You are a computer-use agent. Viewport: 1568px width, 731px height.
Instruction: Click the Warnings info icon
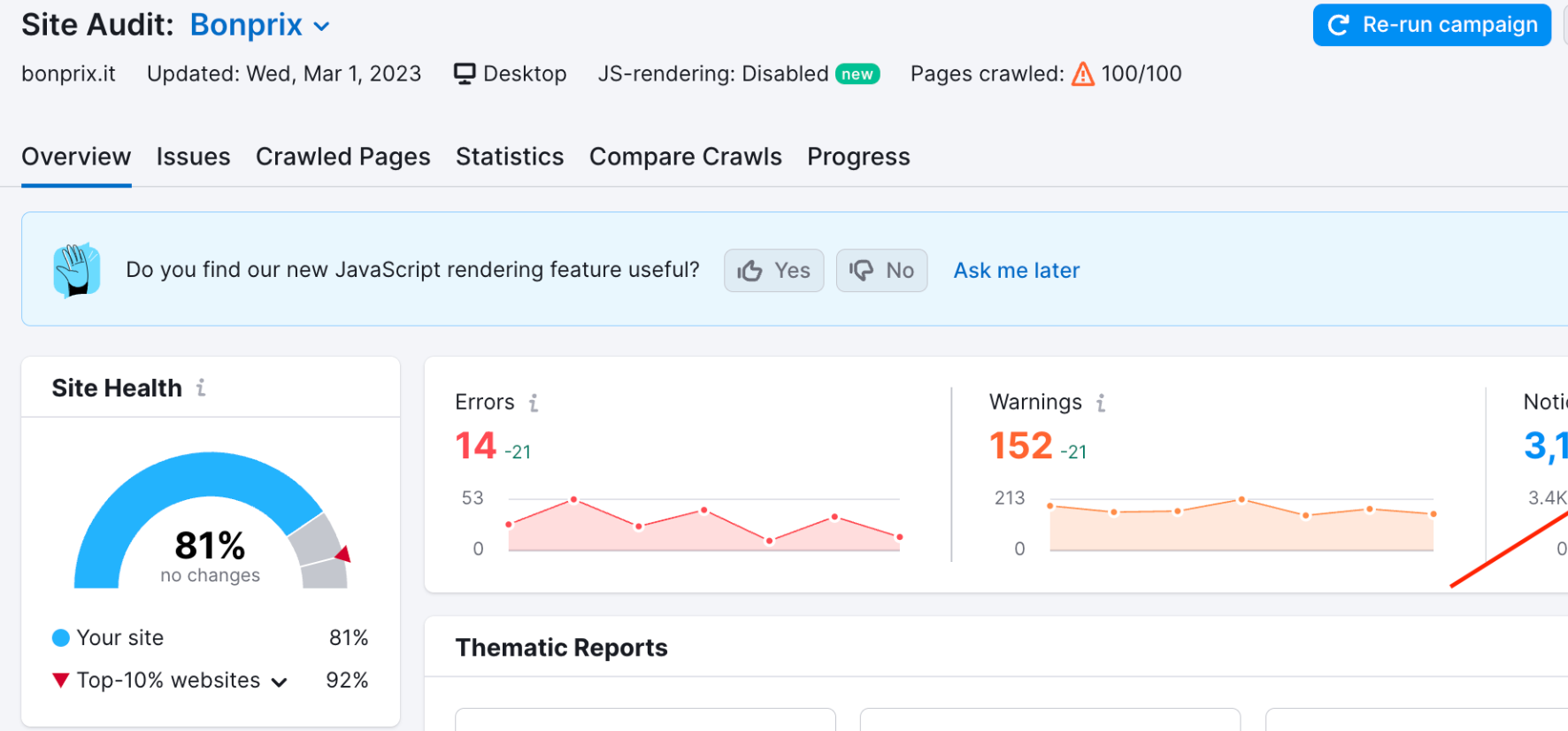coord(1101,404)
